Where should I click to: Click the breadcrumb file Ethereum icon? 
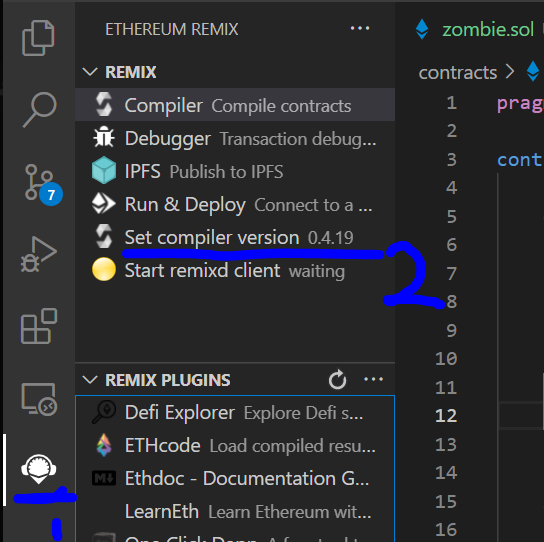533,71
